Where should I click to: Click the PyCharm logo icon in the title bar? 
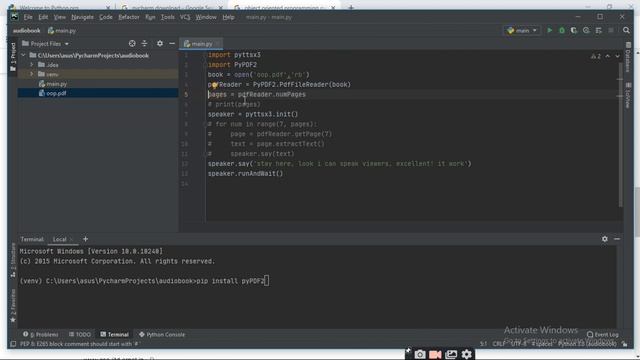point(14,17)
